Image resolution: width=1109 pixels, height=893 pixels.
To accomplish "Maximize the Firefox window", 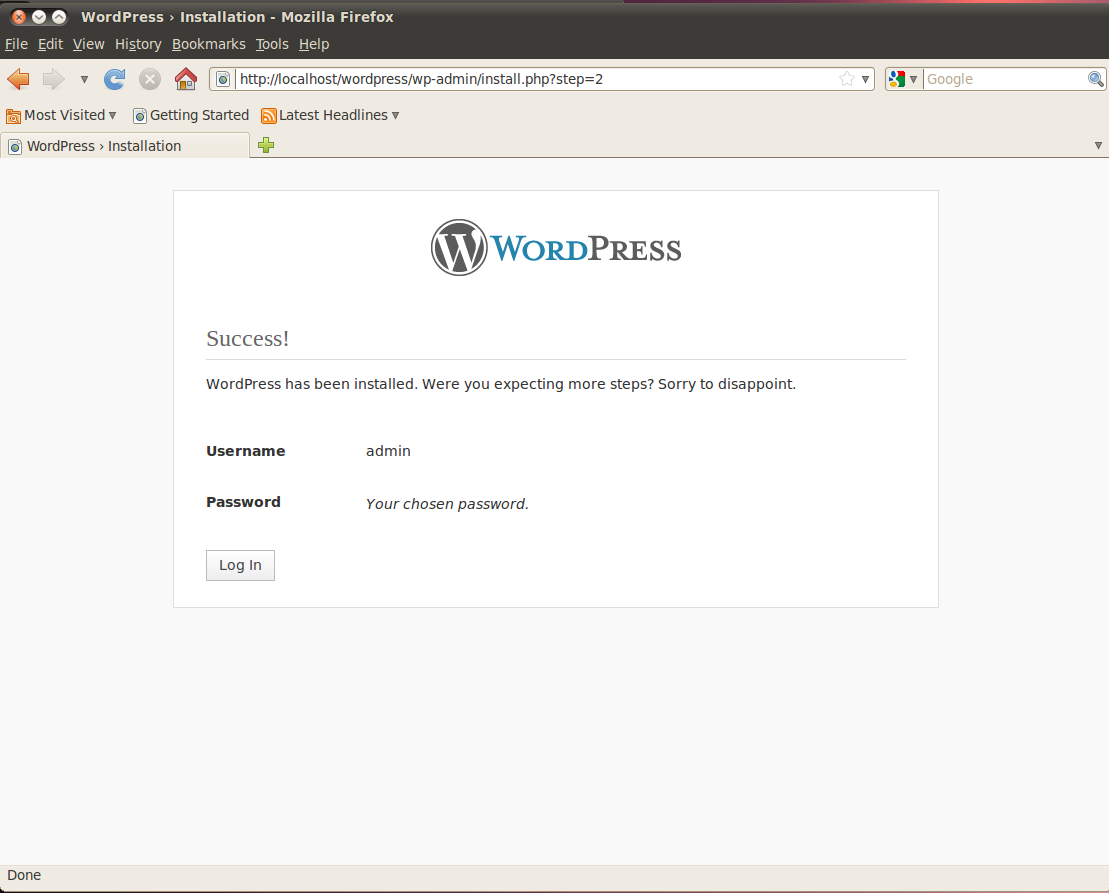I will 59,17.
